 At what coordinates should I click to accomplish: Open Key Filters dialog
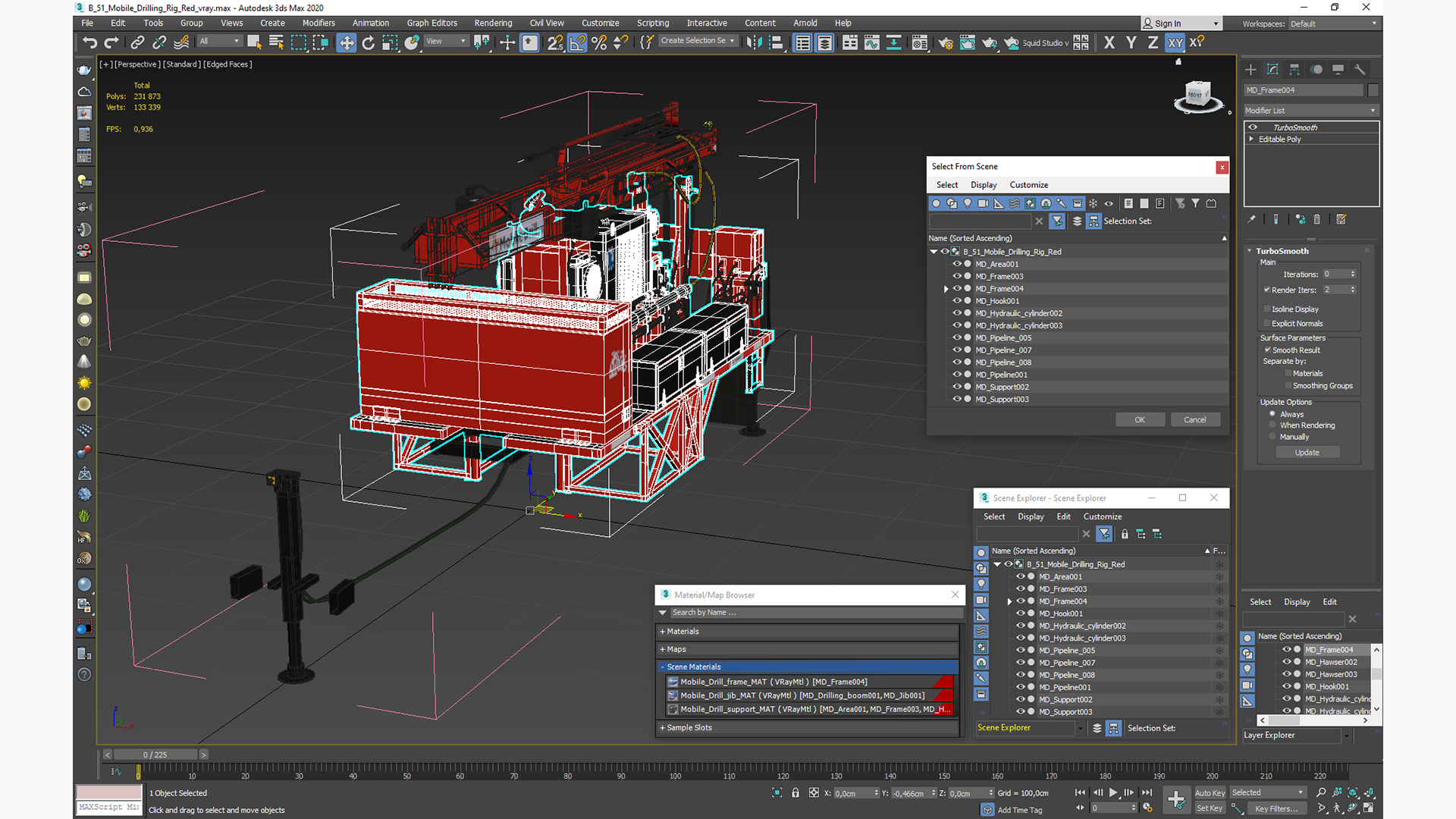click(x=1276, y=808)
